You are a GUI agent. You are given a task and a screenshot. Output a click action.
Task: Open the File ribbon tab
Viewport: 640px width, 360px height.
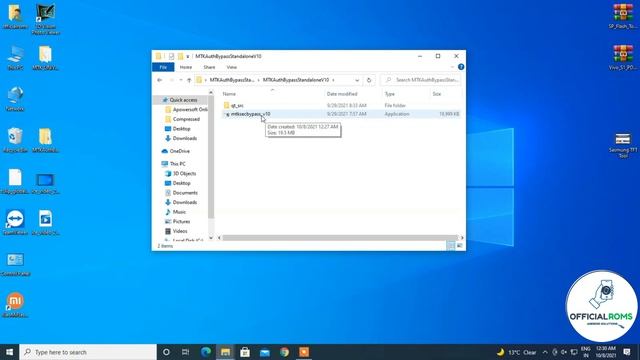(163, 67)
